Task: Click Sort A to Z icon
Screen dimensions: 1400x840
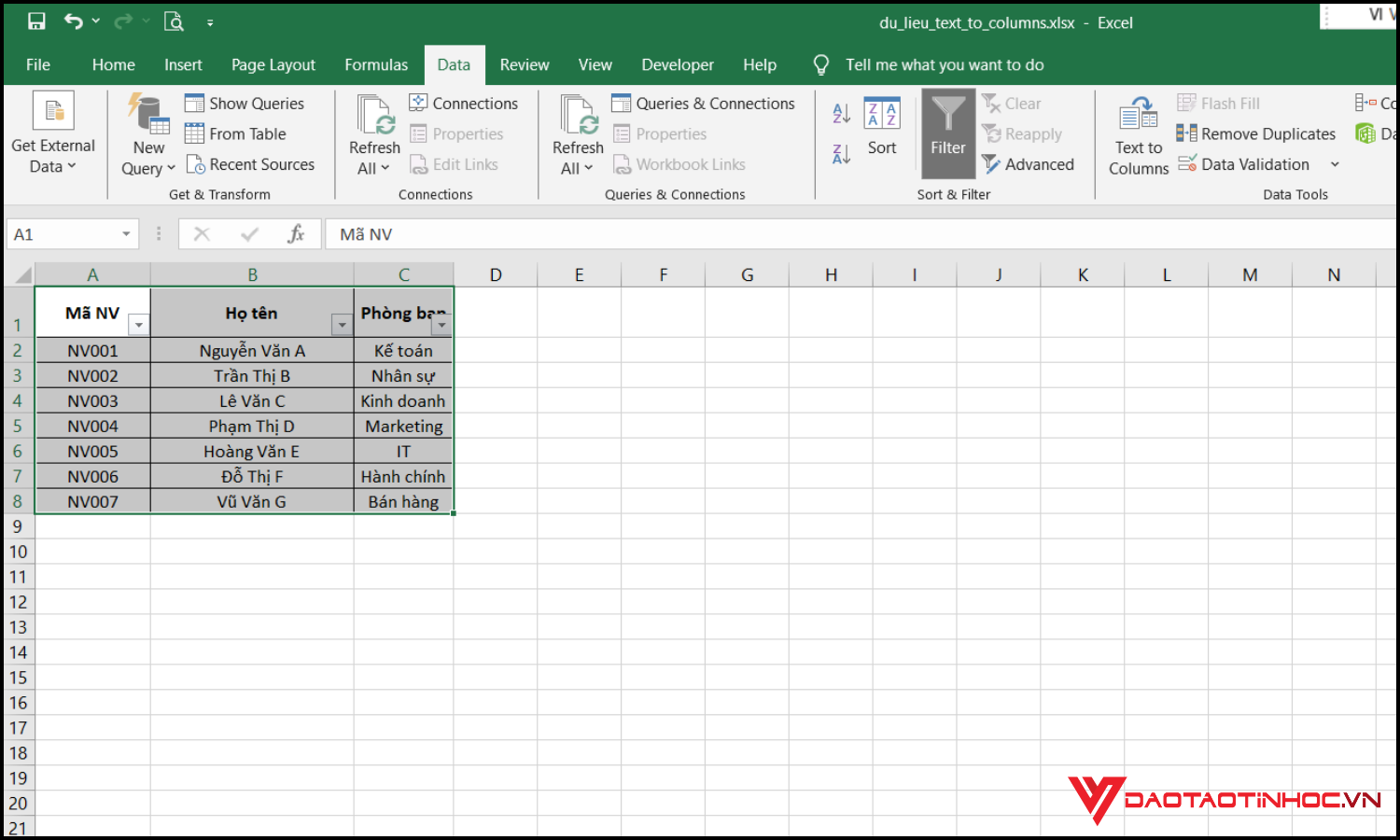Action: click(841, 113)
